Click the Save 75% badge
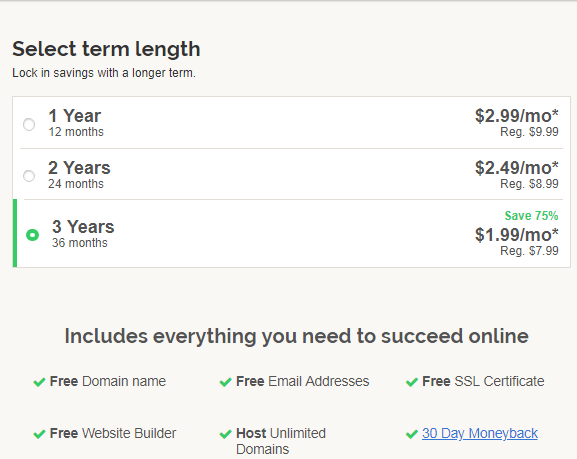 point(531,216)
